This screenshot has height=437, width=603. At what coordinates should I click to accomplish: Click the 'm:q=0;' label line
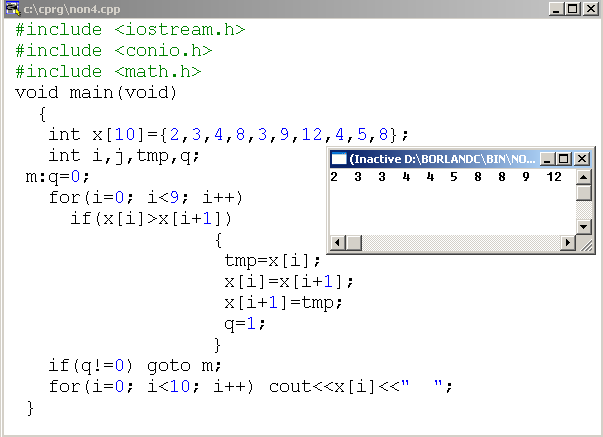(57, 177)
